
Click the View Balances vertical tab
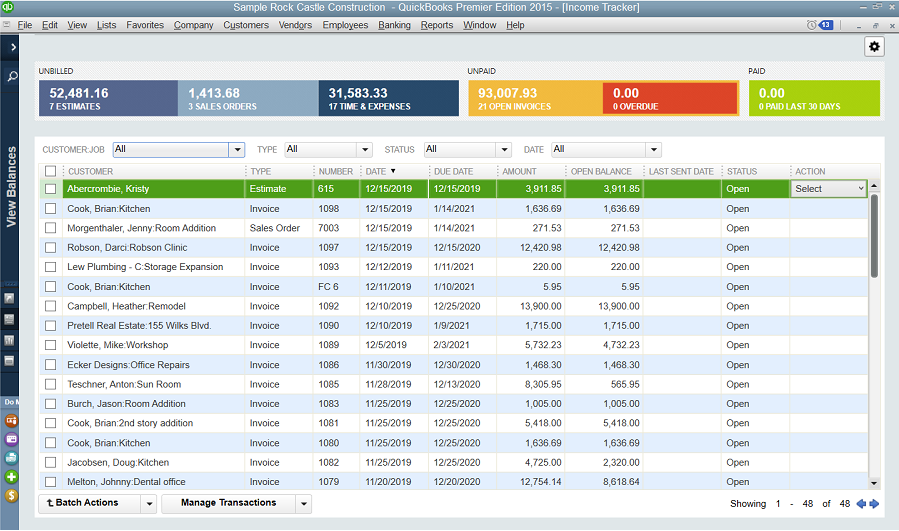click(11, 187)
